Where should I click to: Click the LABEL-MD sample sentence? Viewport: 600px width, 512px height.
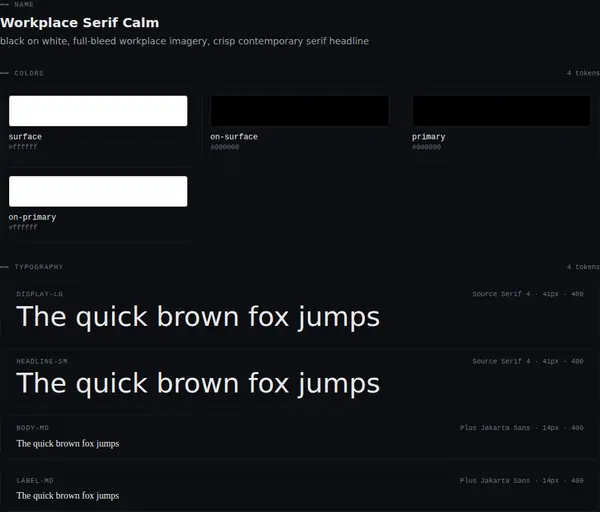click(x=68, y=496)
